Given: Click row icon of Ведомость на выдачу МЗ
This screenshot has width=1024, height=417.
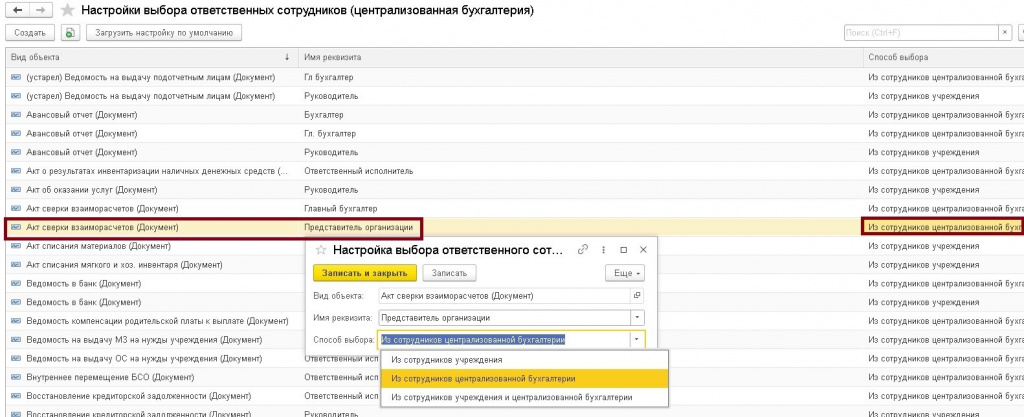Looking at the screenshot, I should tap(16, 340).
